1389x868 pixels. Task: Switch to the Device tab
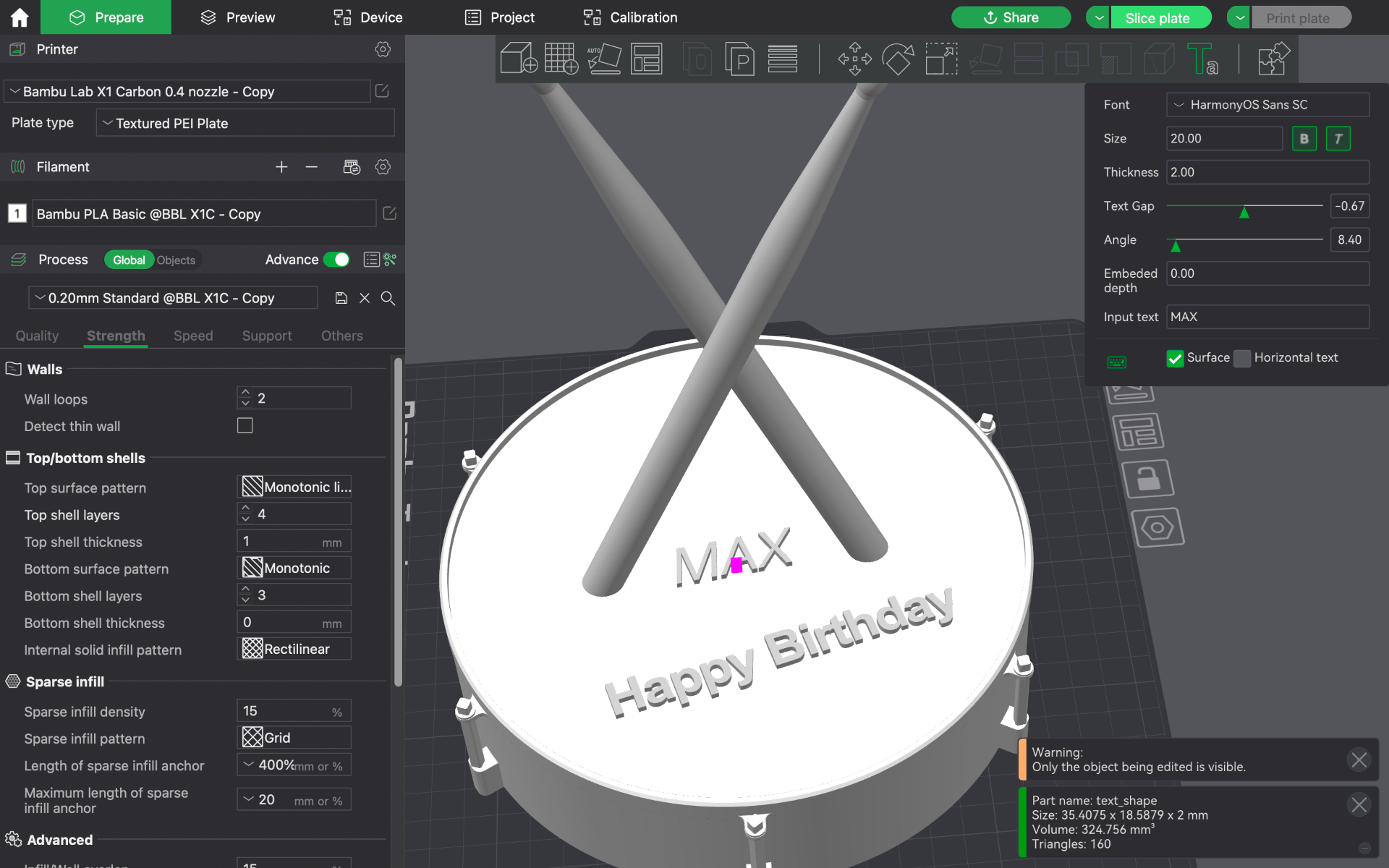(368, 17)
